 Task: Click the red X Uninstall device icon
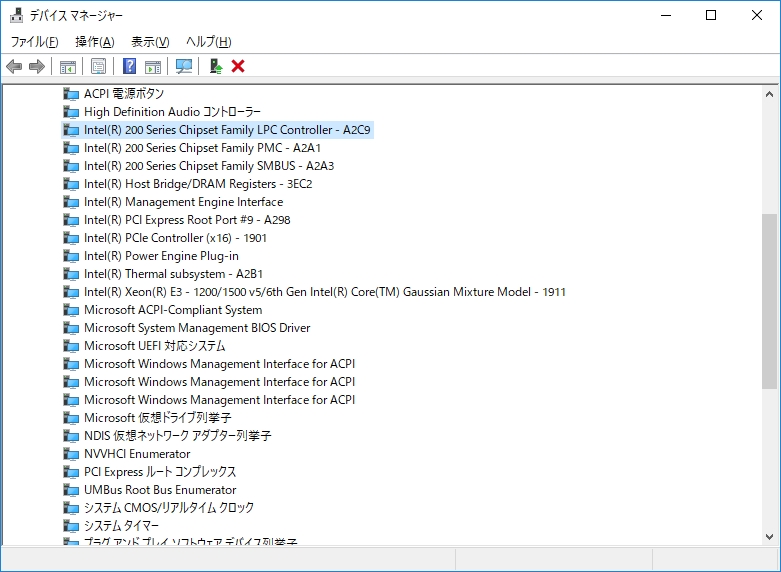[x=238, y=66]
